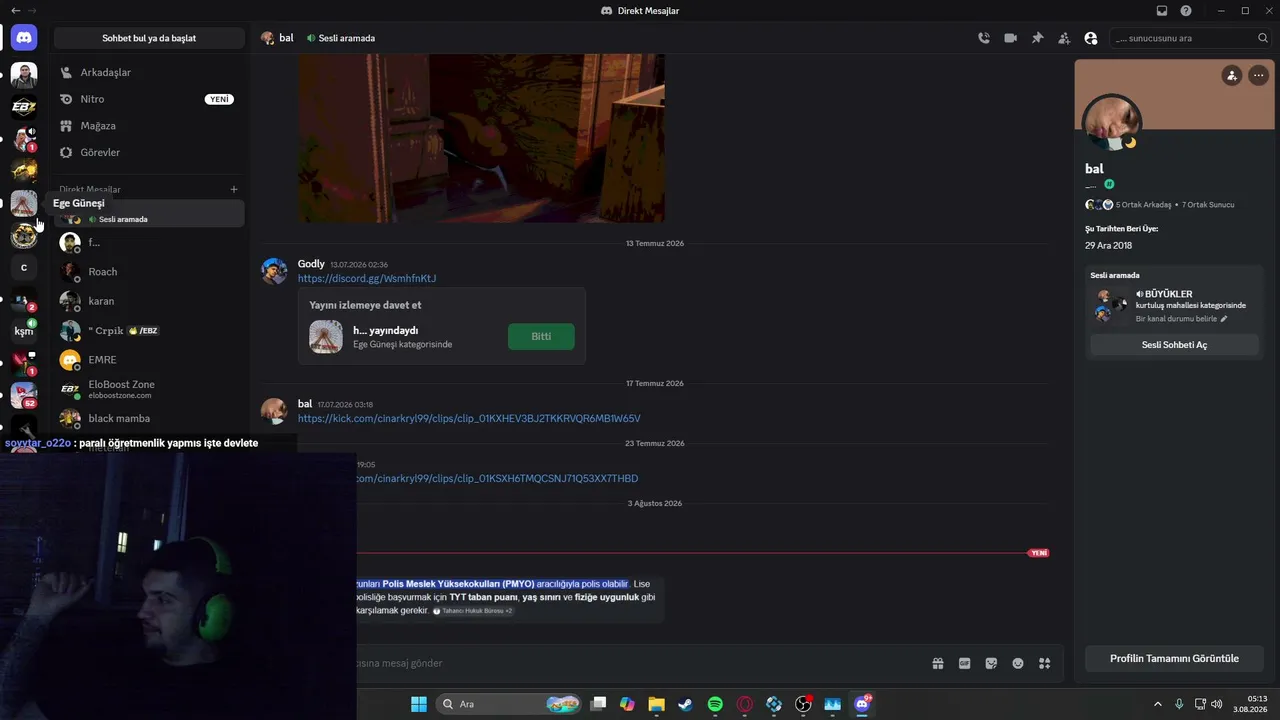Click the taskbar volume icon
This screenshot has width=1280, height=720.
point(1217,704)
